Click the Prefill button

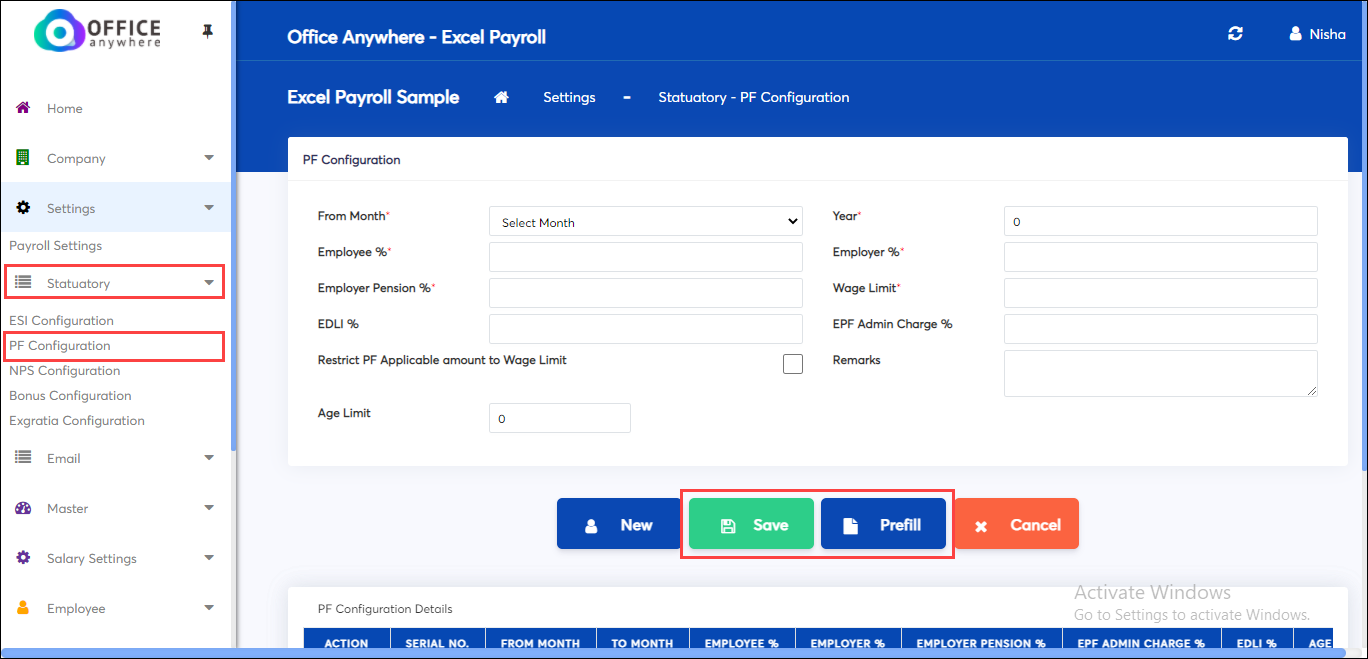883,524
